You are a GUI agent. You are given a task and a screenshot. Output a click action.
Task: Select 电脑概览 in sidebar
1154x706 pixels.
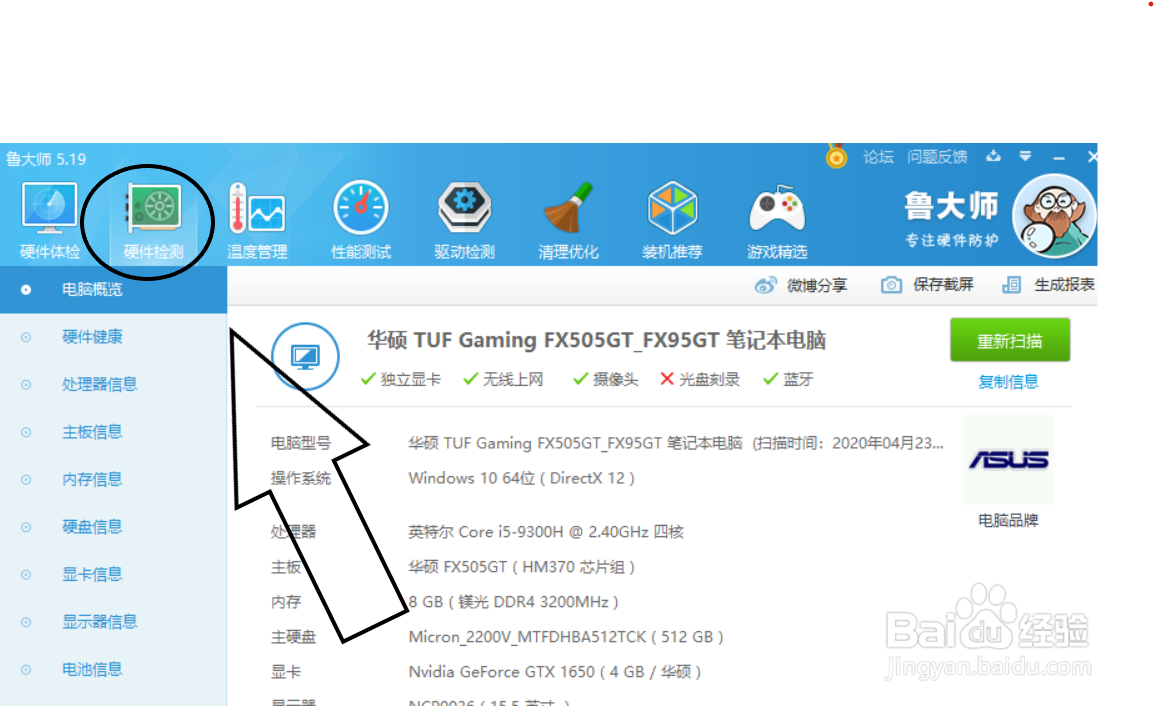113,289
